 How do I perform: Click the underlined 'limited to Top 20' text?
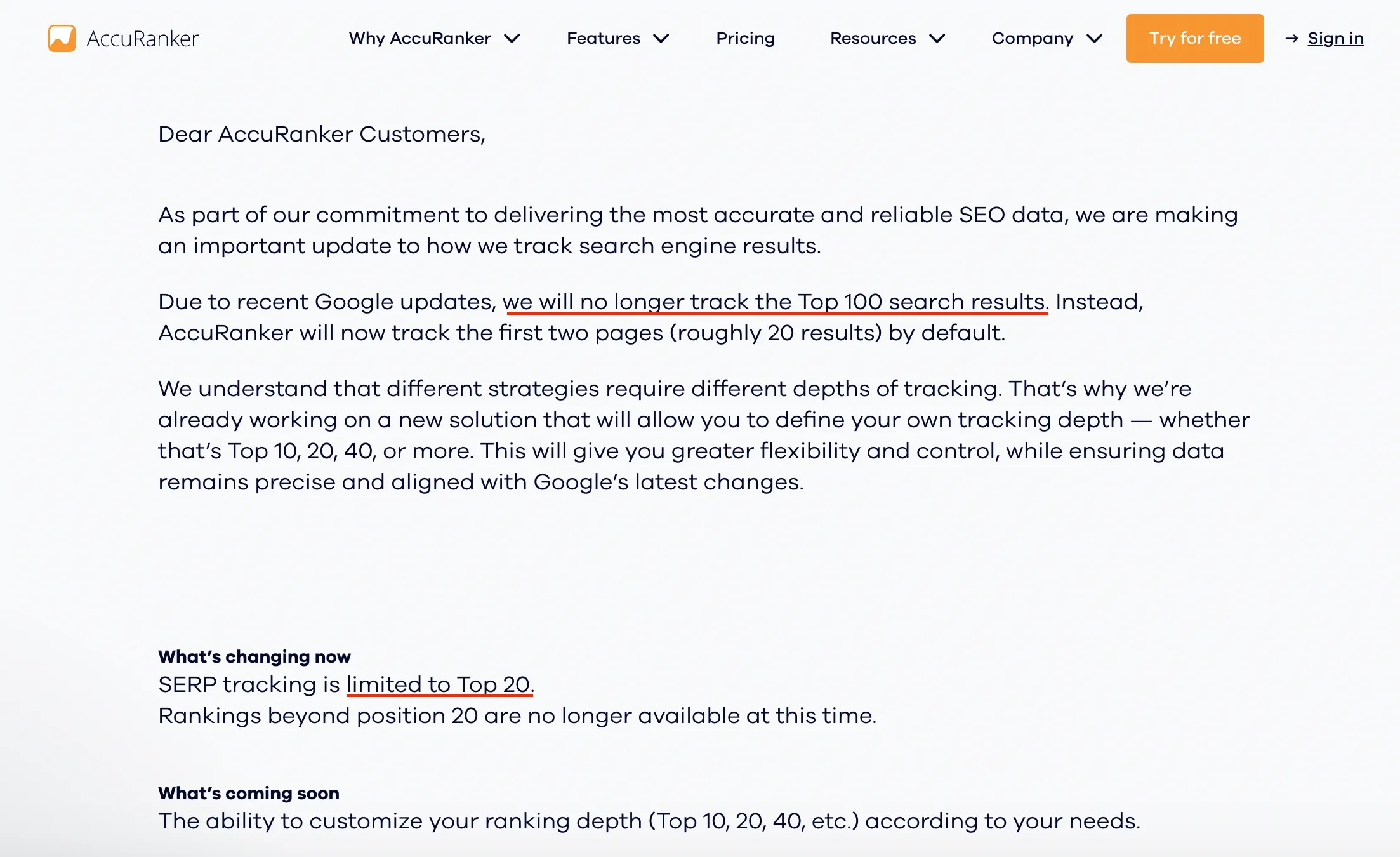[x=439, y=684]
